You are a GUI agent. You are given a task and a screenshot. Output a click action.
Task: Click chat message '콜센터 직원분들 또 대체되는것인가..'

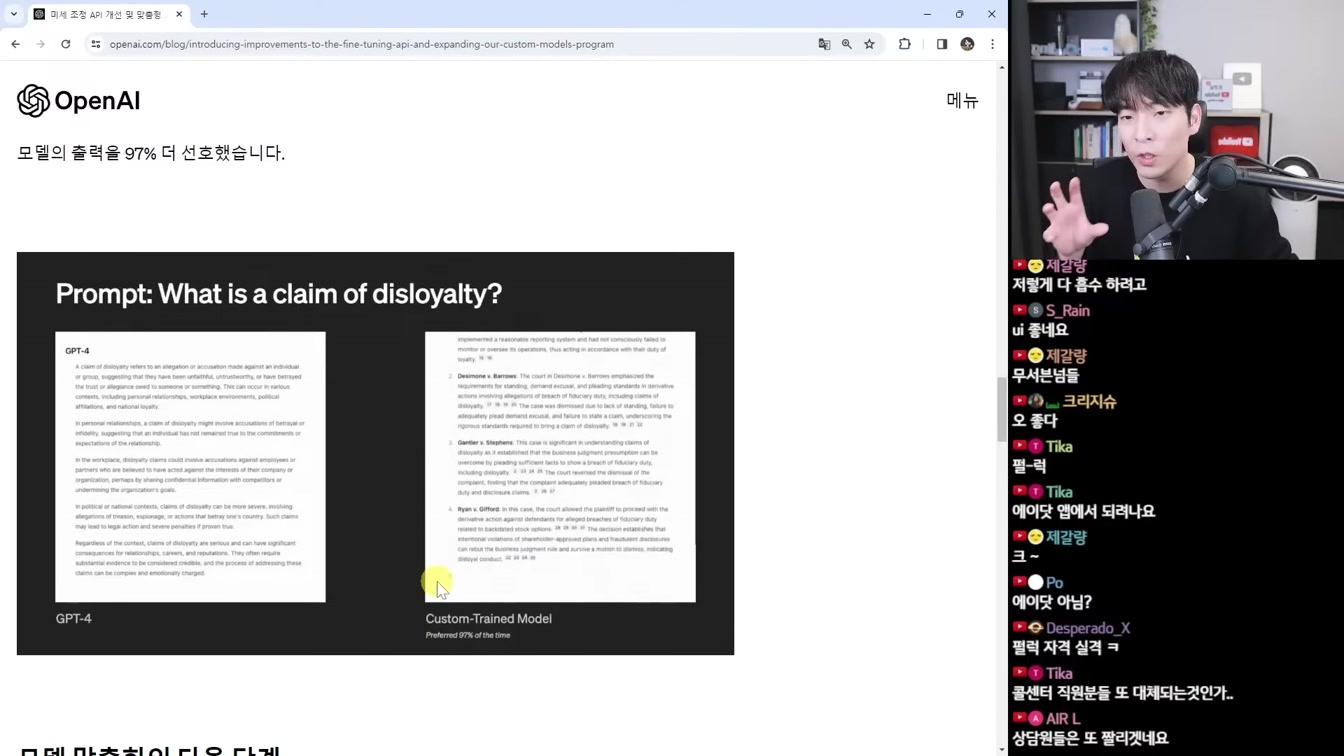(1122, 693)
